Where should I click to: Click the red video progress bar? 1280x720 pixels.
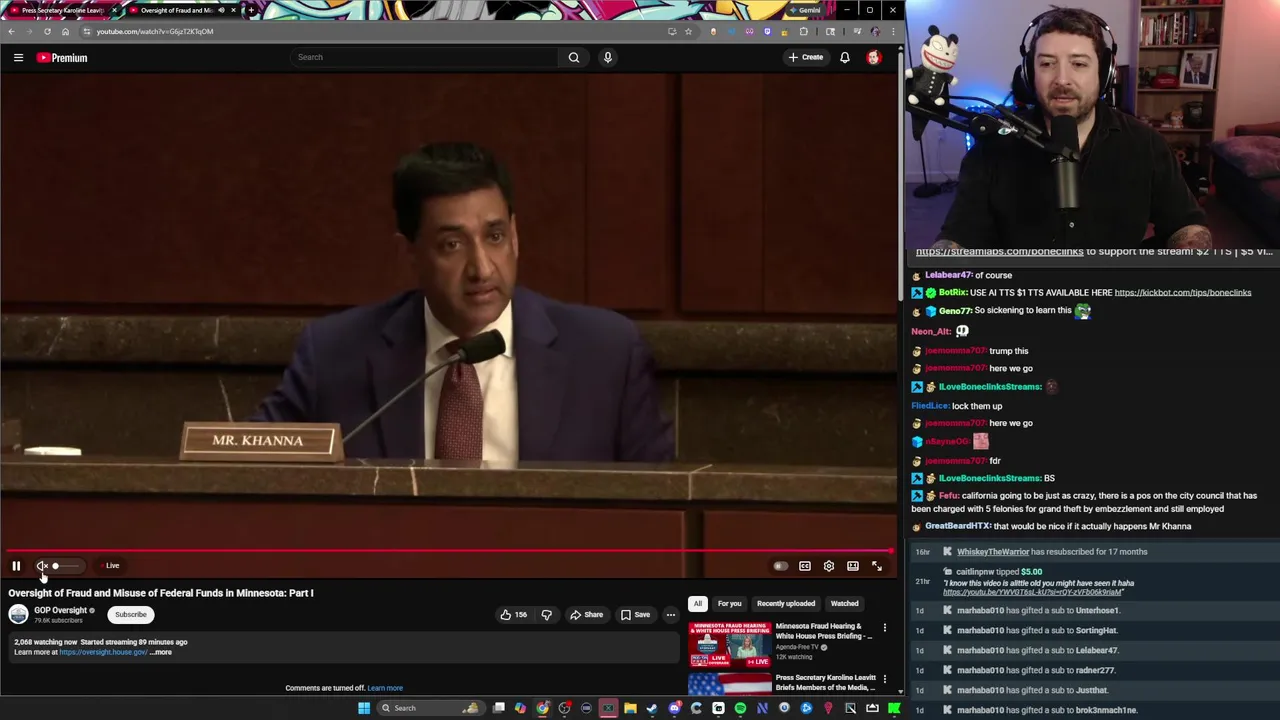pos(449,551)
